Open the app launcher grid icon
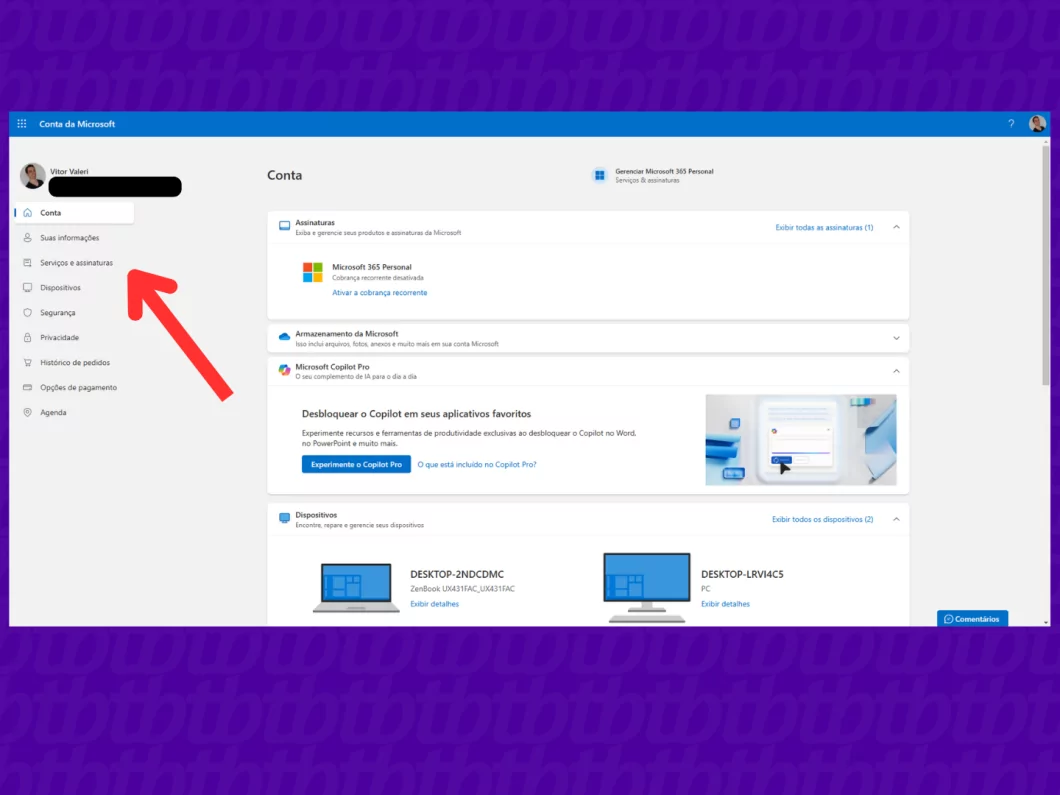 22,124
